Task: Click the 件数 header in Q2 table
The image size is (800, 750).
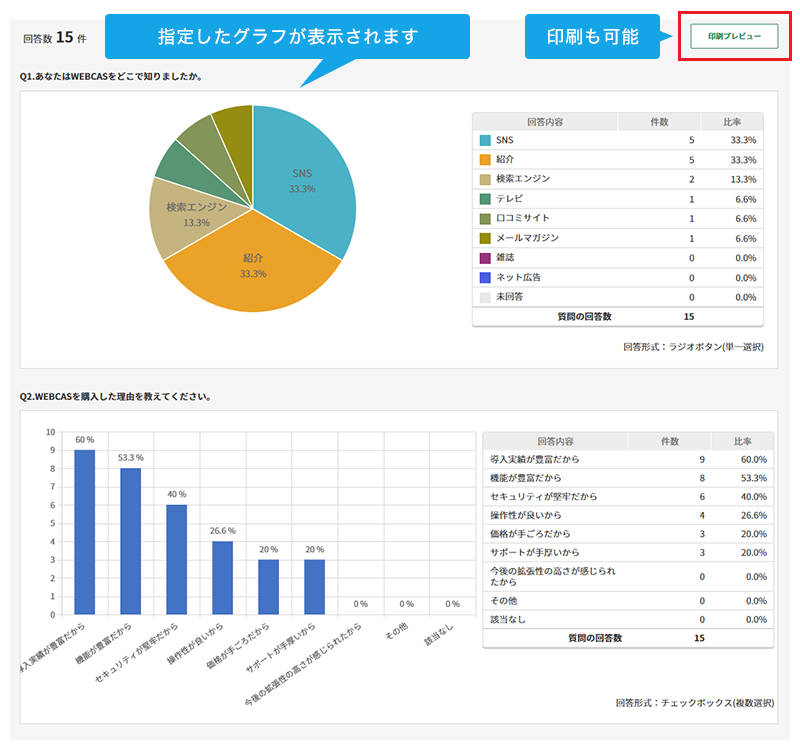Action: (x=669, y=441)
